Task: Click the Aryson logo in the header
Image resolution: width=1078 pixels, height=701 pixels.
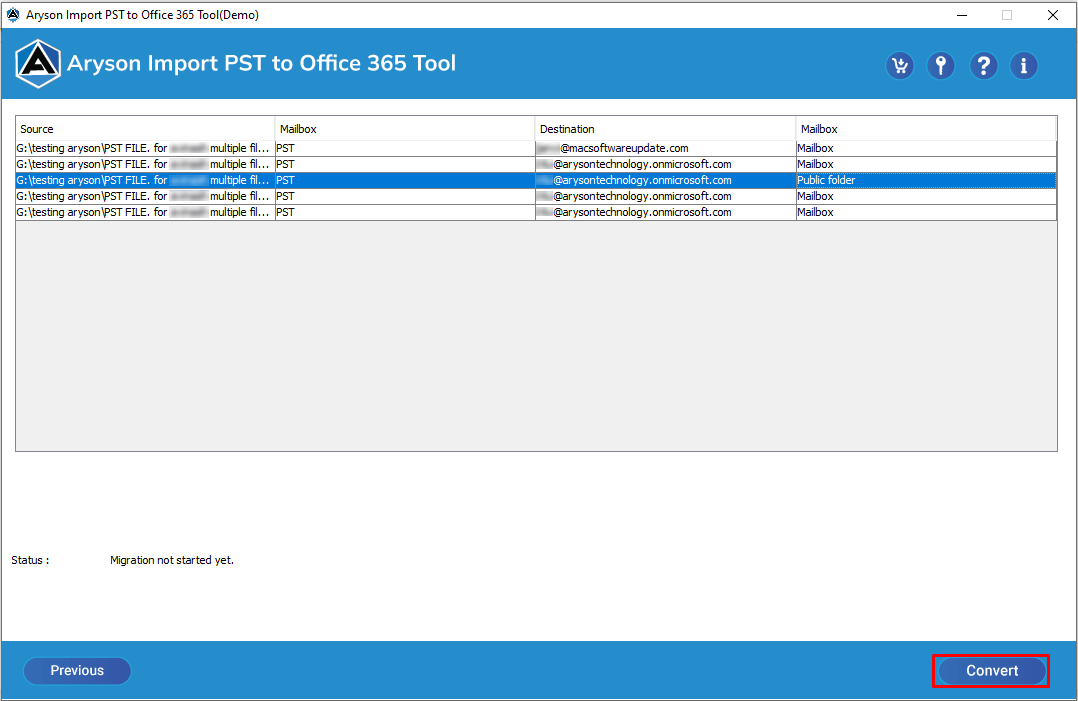Action: pos(38,64)
